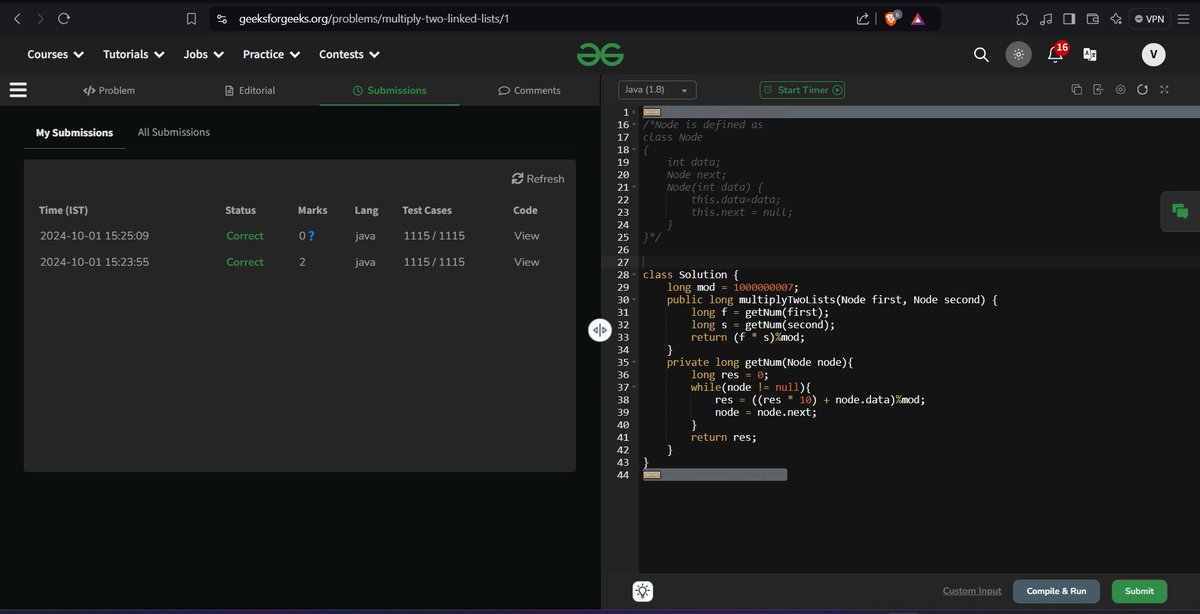The height and width of the screenshot is (614, 1200).
Task: Click the bookmark icon beside the address bar
Action: click(191, 18)
